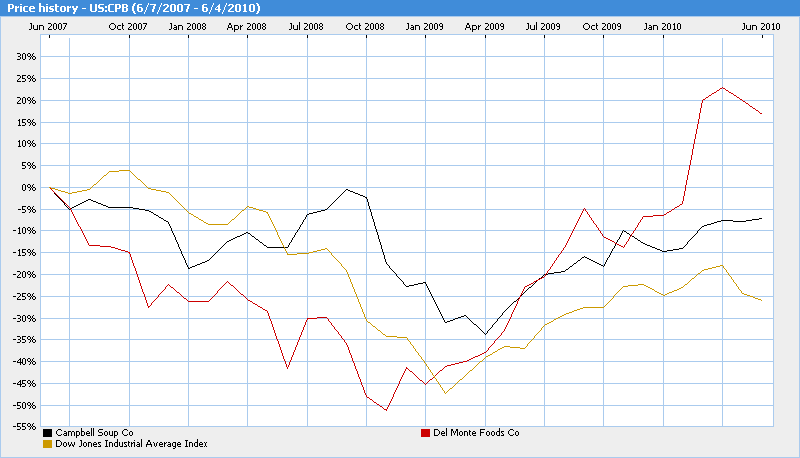Click the -25% y-axis label
Viewport: 800px width, 458px height.
pos(26,297)
